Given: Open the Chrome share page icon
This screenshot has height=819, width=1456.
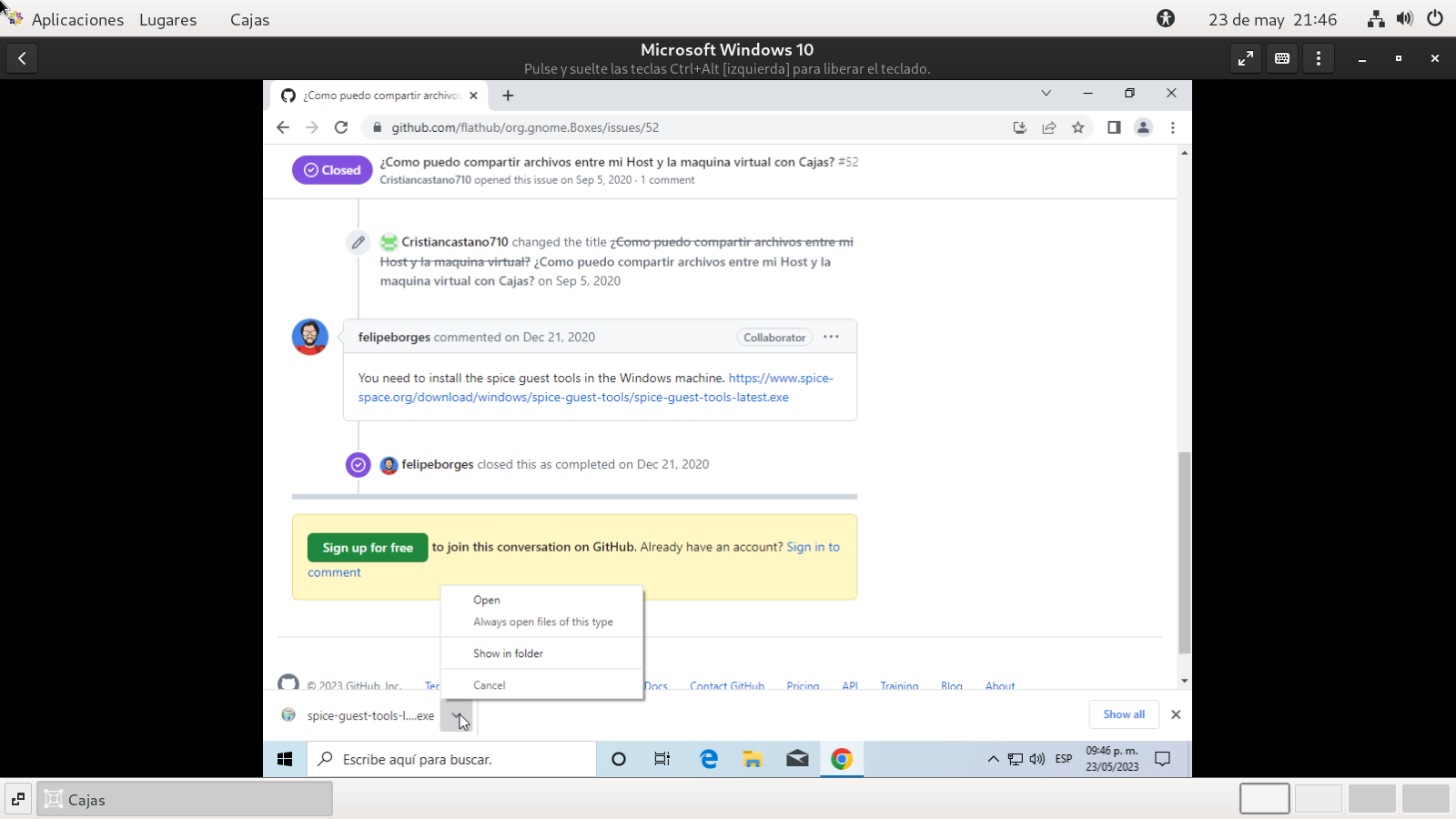Looking at the screenshot, I should (1049, 127).
